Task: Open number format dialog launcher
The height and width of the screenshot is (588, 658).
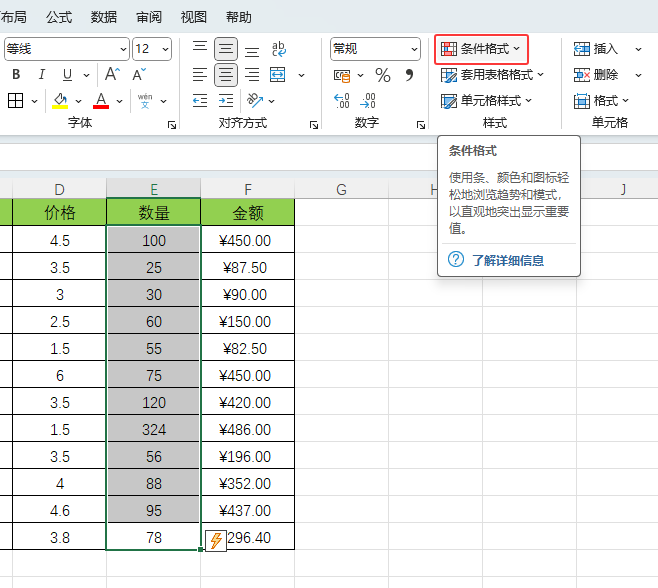Action: tap(421, 125)
